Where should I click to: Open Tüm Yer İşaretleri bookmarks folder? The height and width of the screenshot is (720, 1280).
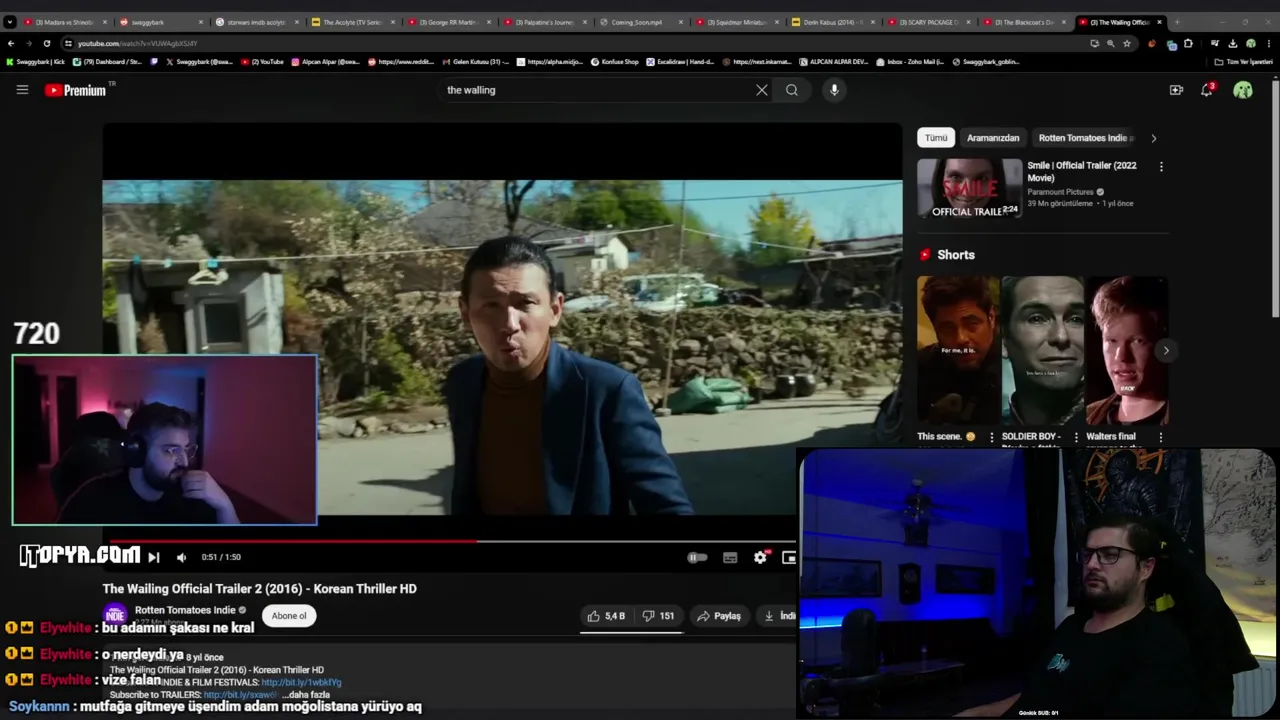click(1244, 62)
